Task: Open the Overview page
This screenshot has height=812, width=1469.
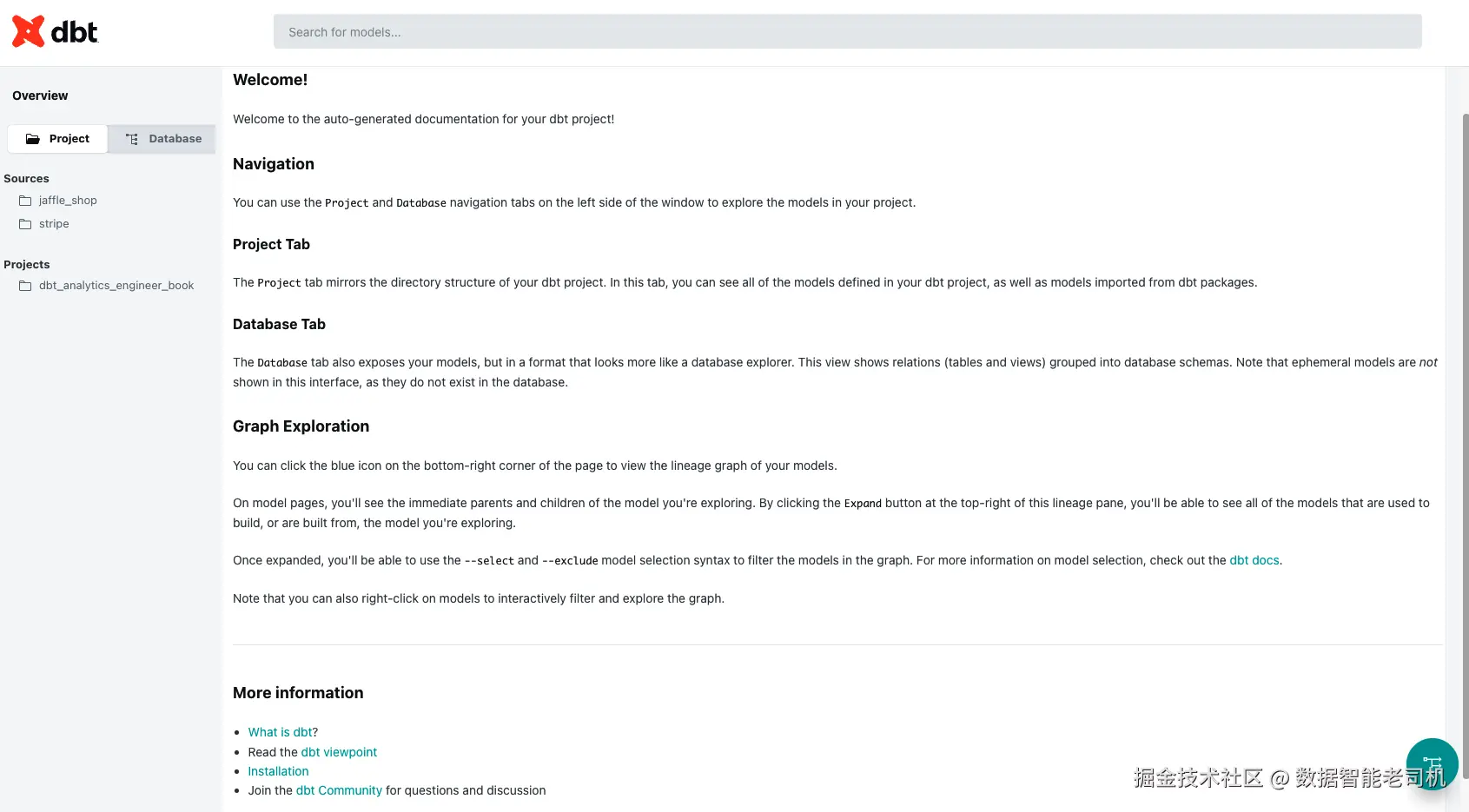Action: tap(40, 96)
